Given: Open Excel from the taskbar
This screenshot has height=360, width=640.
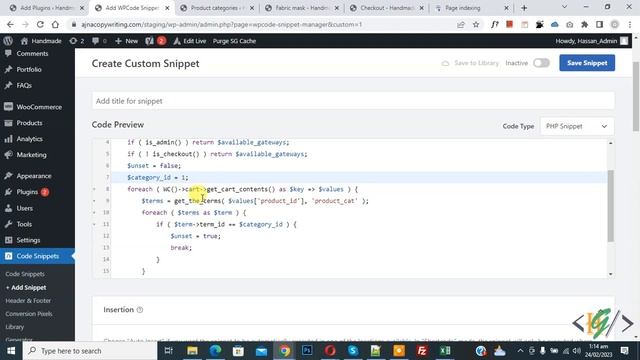Looking at the screenshot, I should (x=445, y=351).
